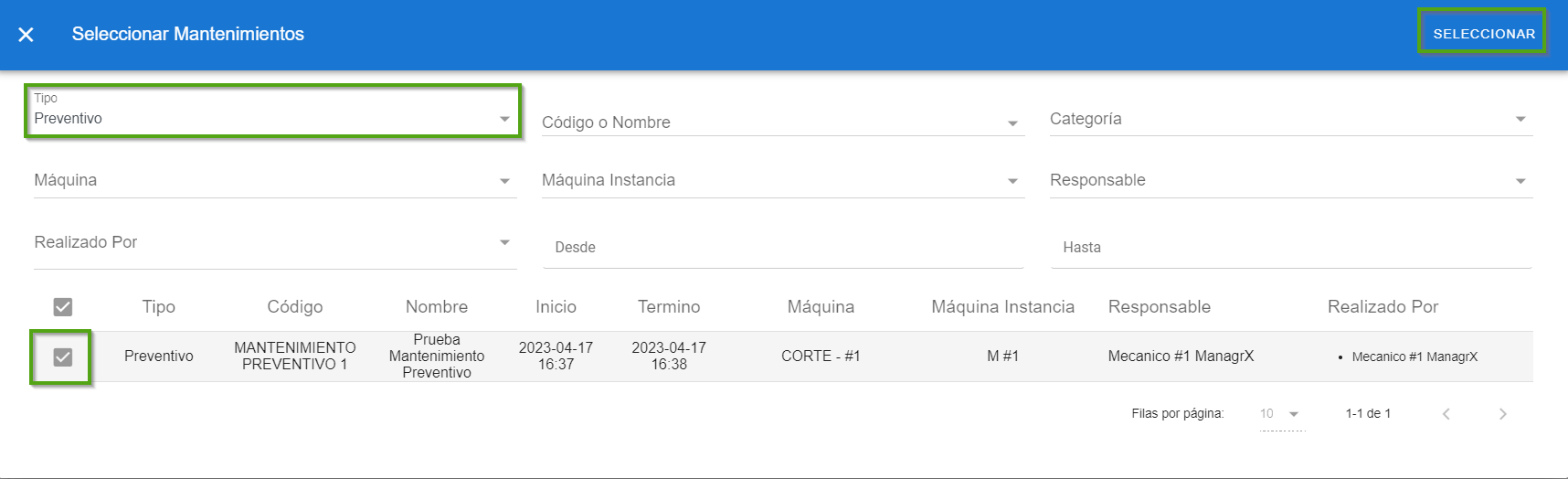This screenshot has height=479, width=1568.
Task: Go to the next page arrow
Action: point(1502,414)
